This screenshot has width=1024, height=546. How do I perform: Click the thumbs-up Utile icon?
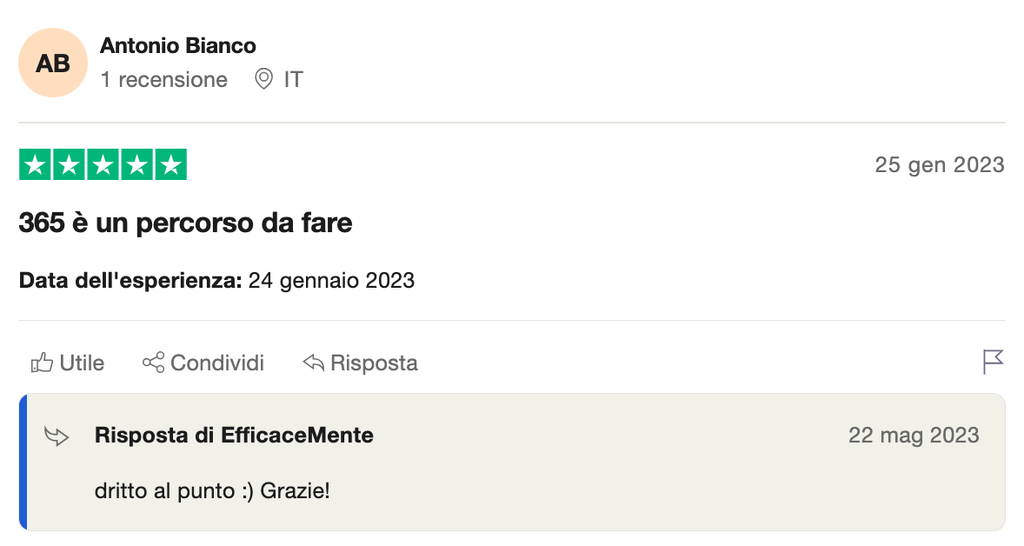(41, 362)
